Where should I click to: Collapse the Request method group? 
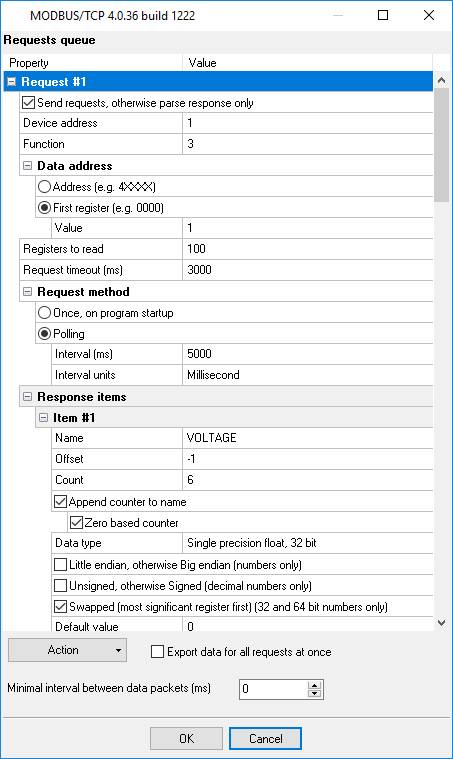pyautogui.click(x=28, y=292)
